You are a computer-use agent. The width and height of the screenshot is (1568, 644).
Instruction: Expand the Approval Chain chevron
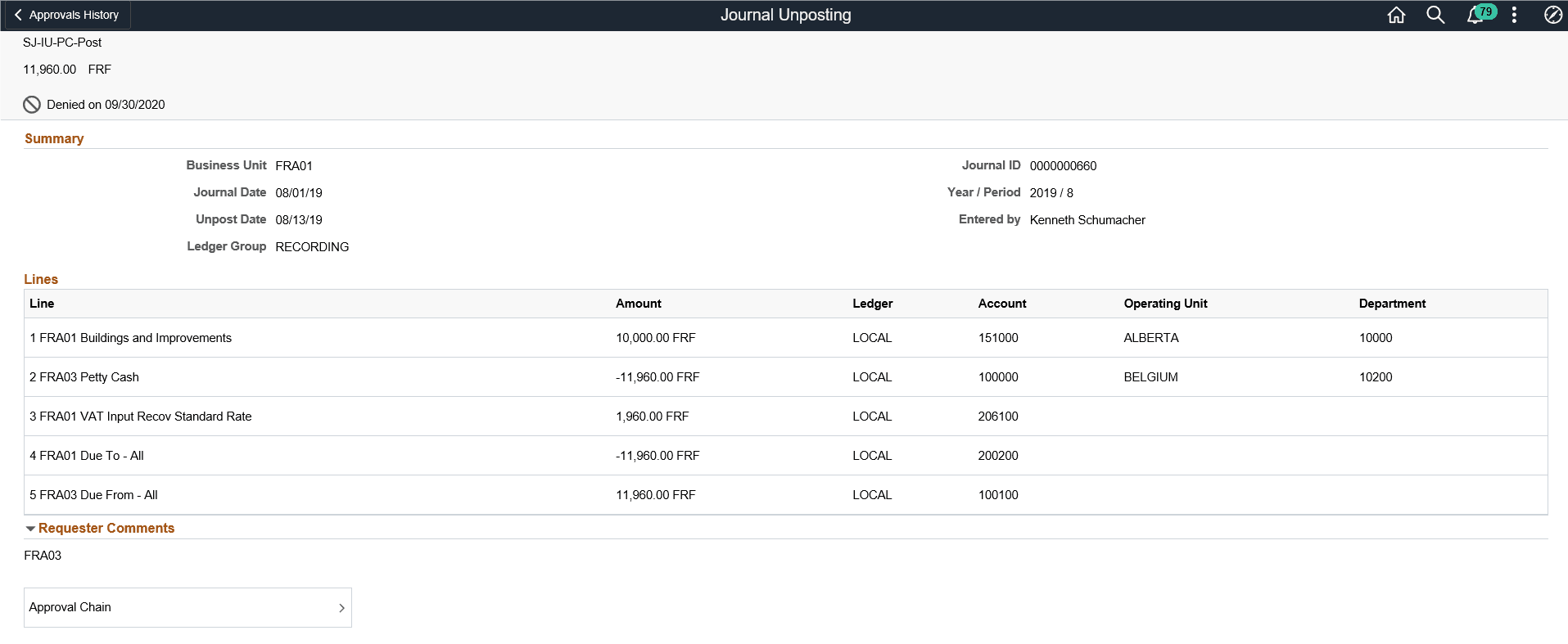[x=341, y=608]
